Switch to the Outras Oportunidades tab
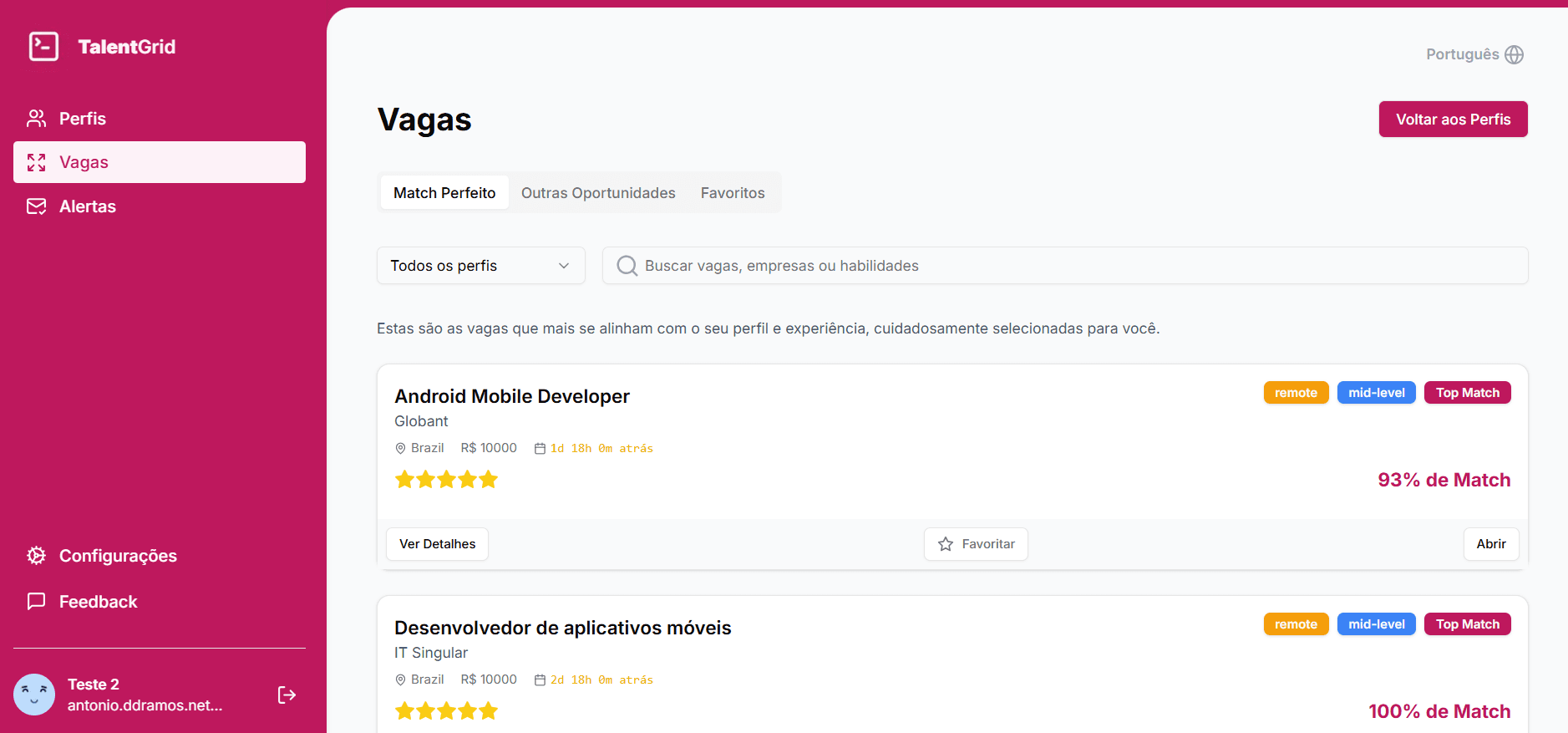This screenshot has width=1568, height=733. [598, 193]
